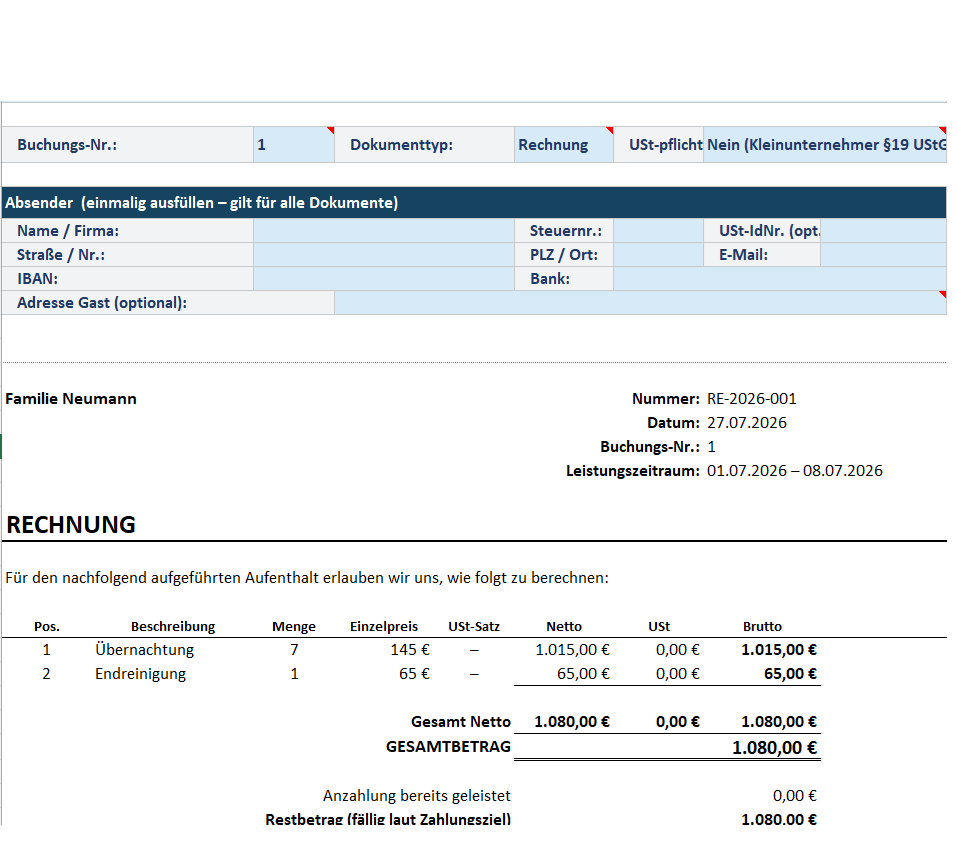Select the 'Beschreibung' column header
Image resolution: width=957 pixels, height=858 pixels.
173,626
